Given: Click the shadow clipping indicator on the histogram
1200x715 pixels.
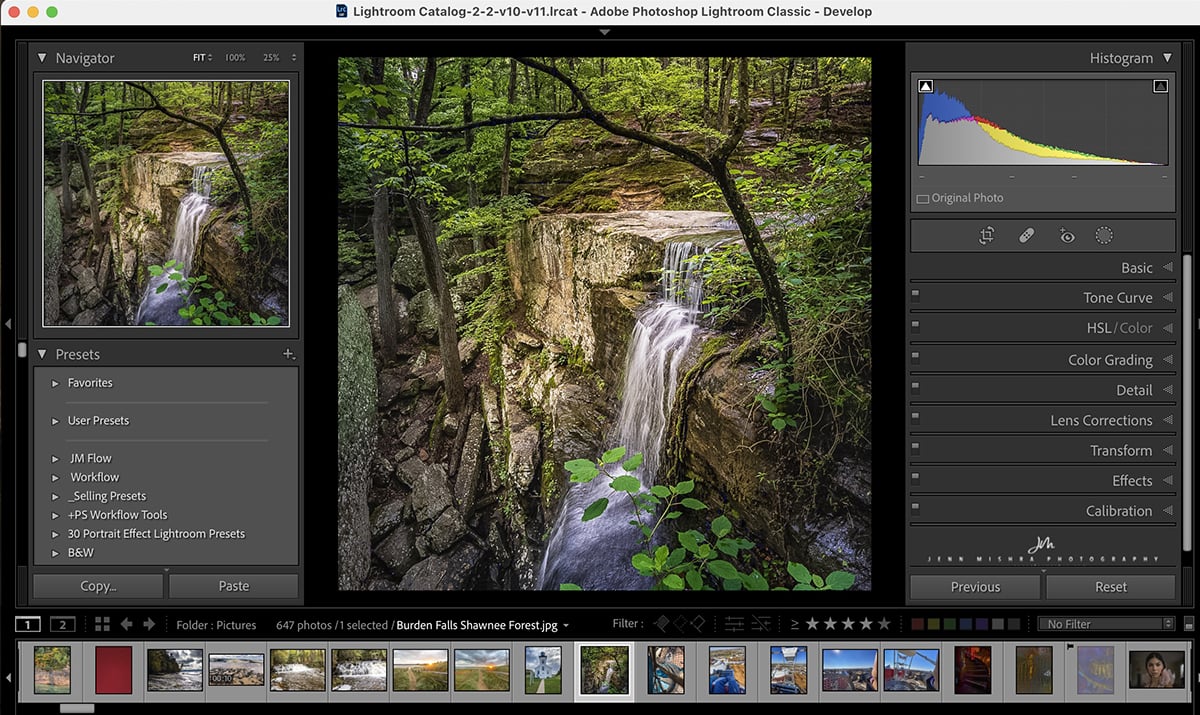Looking at the screenshot, I should point(923,86).
